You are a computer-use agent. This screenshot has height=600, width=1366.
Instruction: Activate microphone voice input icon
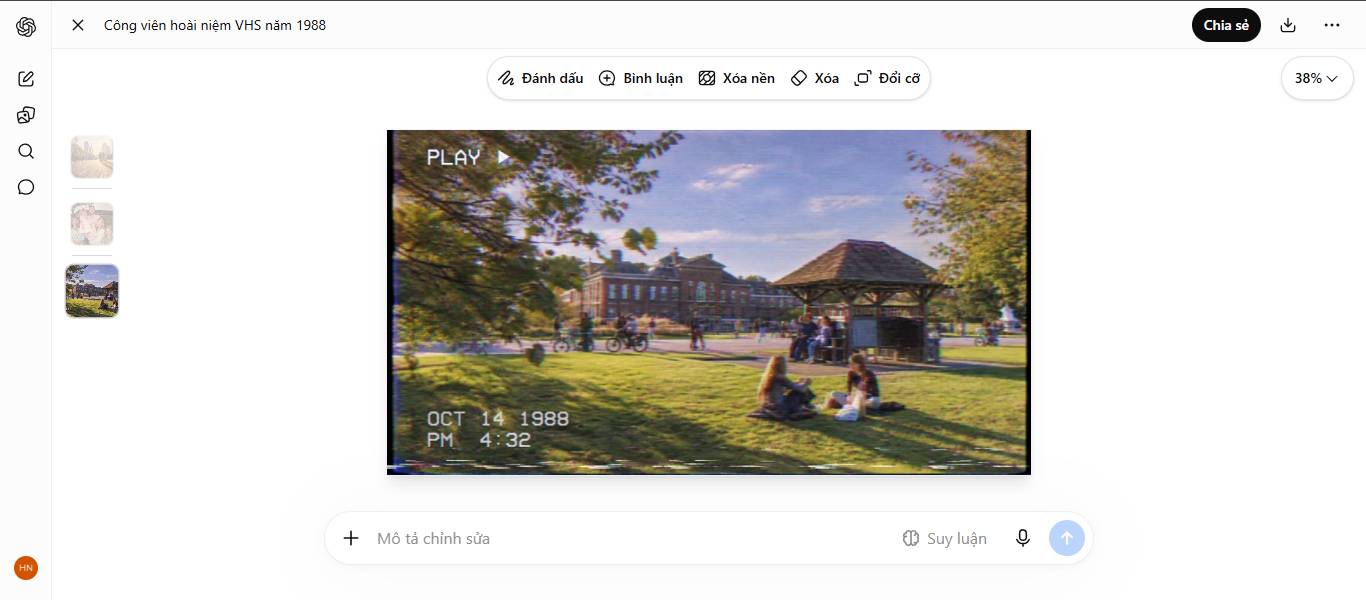pos(1023,538)
